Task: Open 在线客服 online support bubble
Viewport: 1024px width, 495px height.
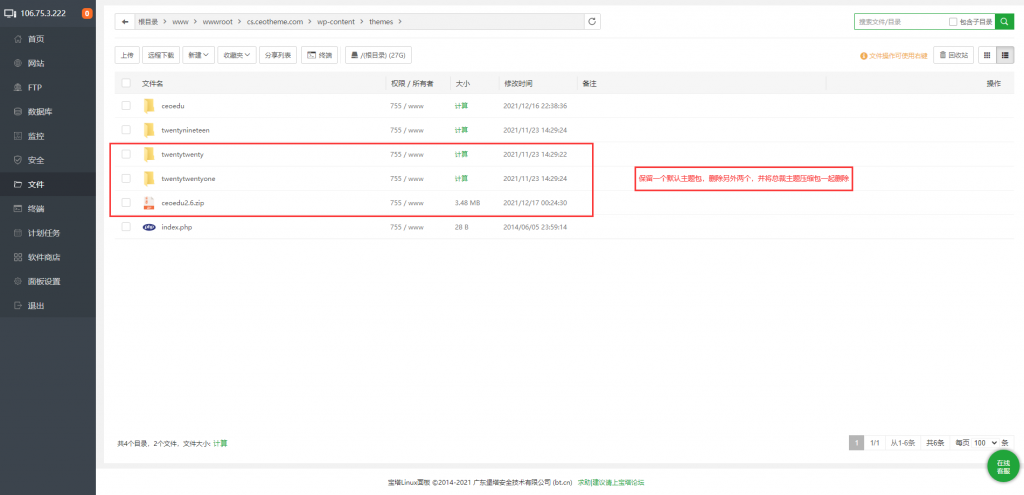Action: tap(1003, 466)
